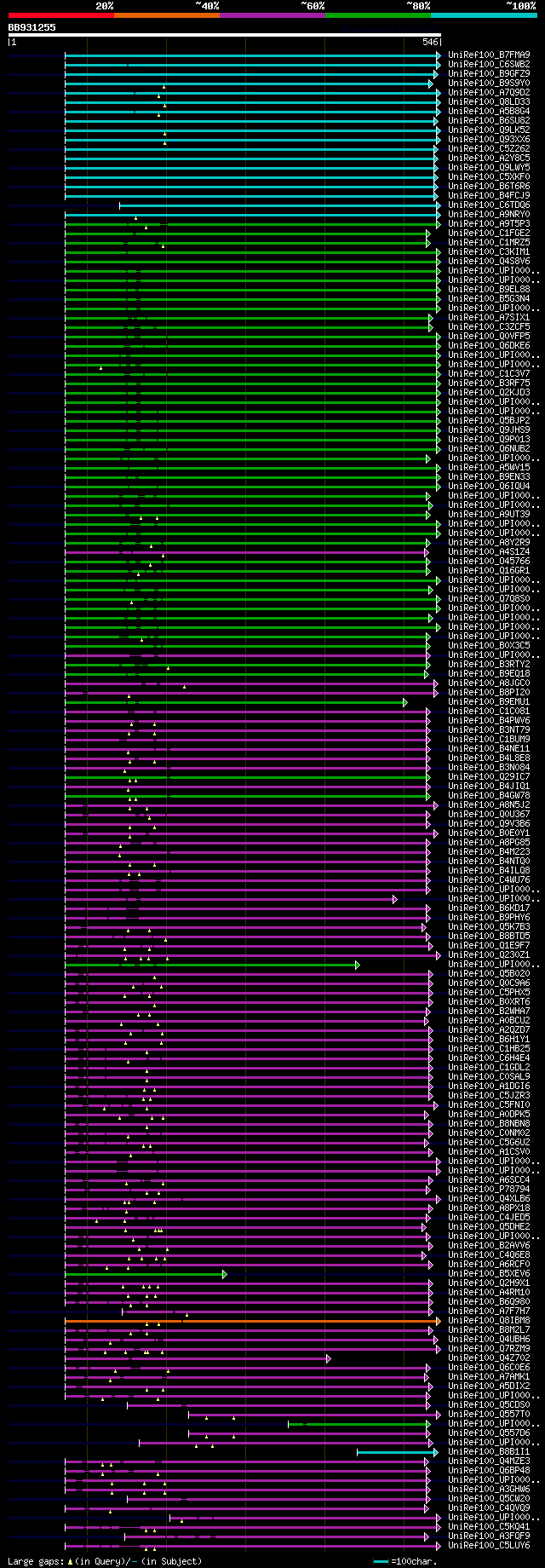Open the UniRef100_Q5B020 entry
The width and height of the screenshot is (545, 1568).
point(489,974)
